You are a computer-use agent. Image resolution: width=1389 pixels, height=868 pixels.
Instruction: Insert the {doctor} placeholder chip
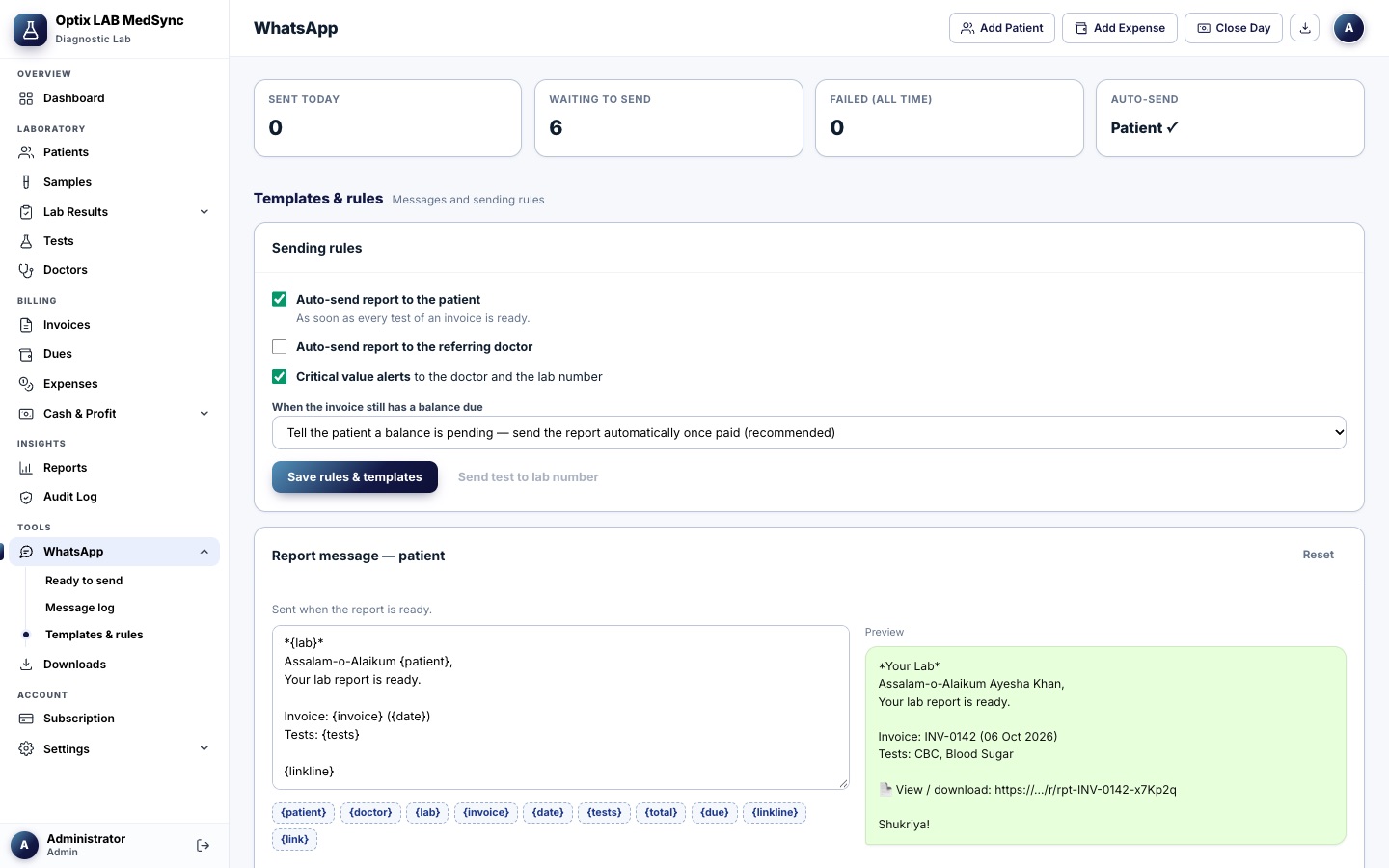[x=371, y=813]
